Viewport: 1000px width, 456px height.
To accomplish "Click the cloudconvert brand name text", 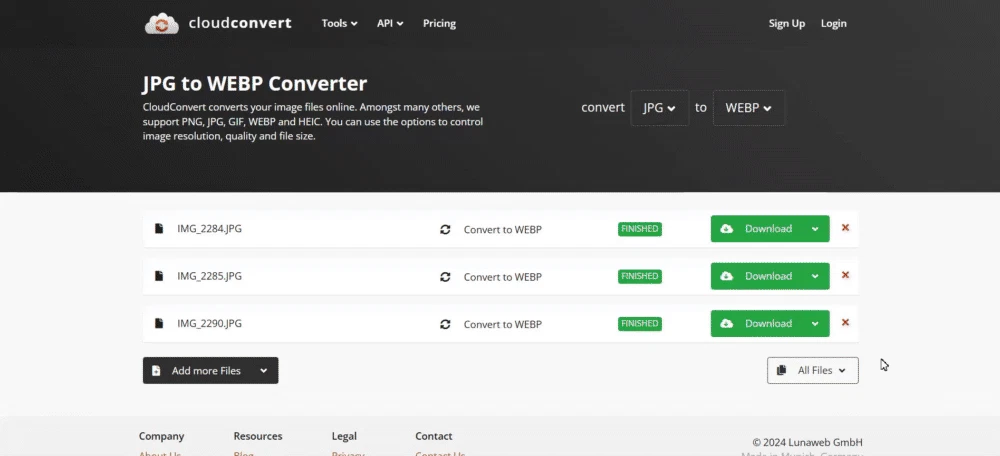I will click(x=240, y=24).
